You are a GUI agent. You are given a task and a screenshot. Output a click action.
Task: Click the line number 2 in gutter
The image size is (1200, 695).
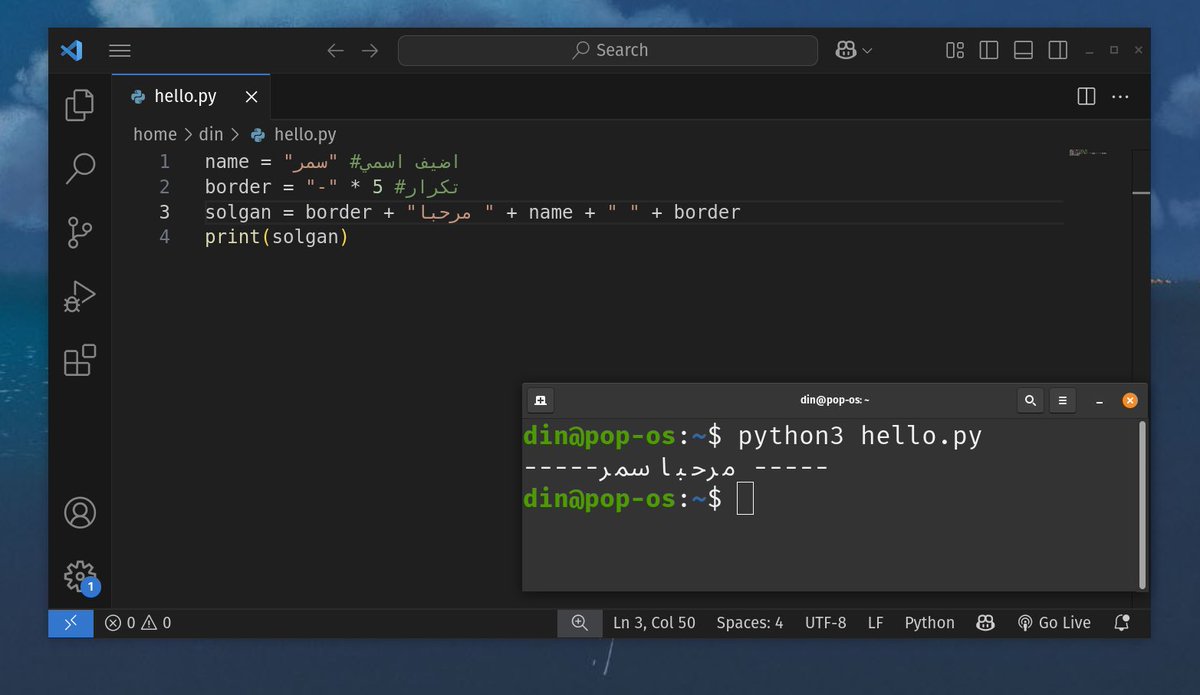[x=164, y=187]
